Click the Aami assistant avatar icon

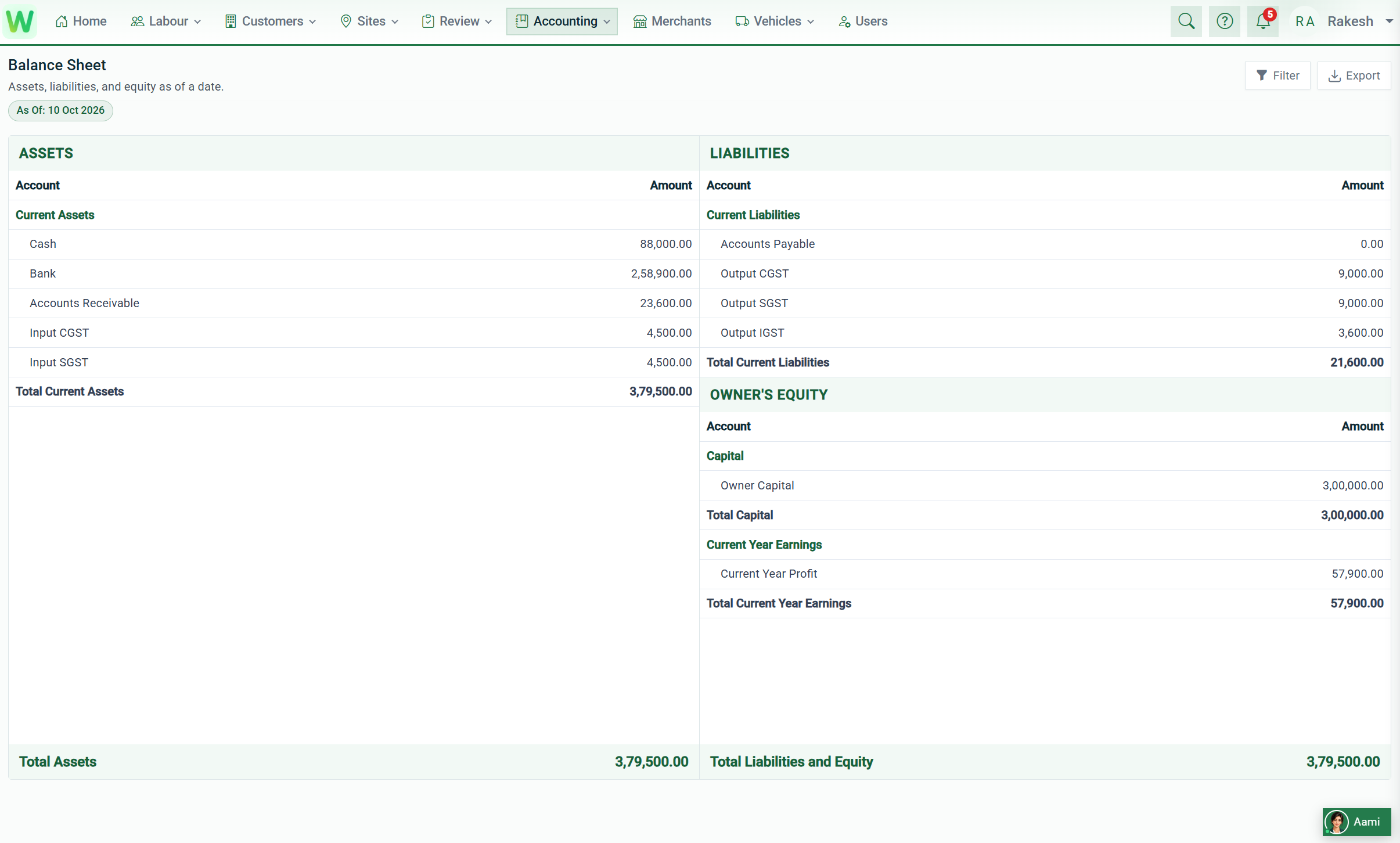point(1337,822)
